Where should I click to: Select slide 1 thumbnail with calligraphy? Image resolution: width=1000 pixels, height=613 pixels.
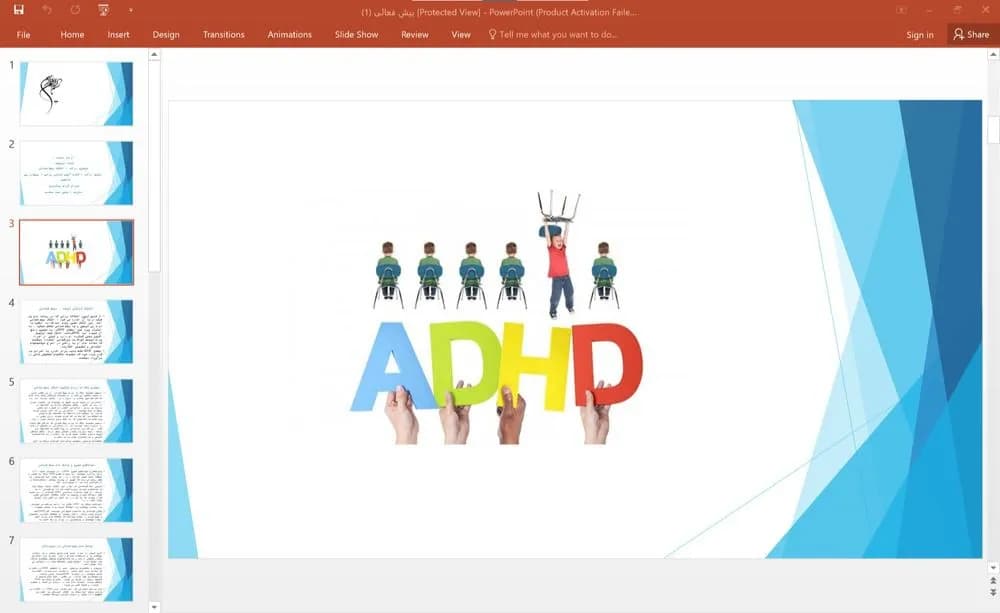77,94
